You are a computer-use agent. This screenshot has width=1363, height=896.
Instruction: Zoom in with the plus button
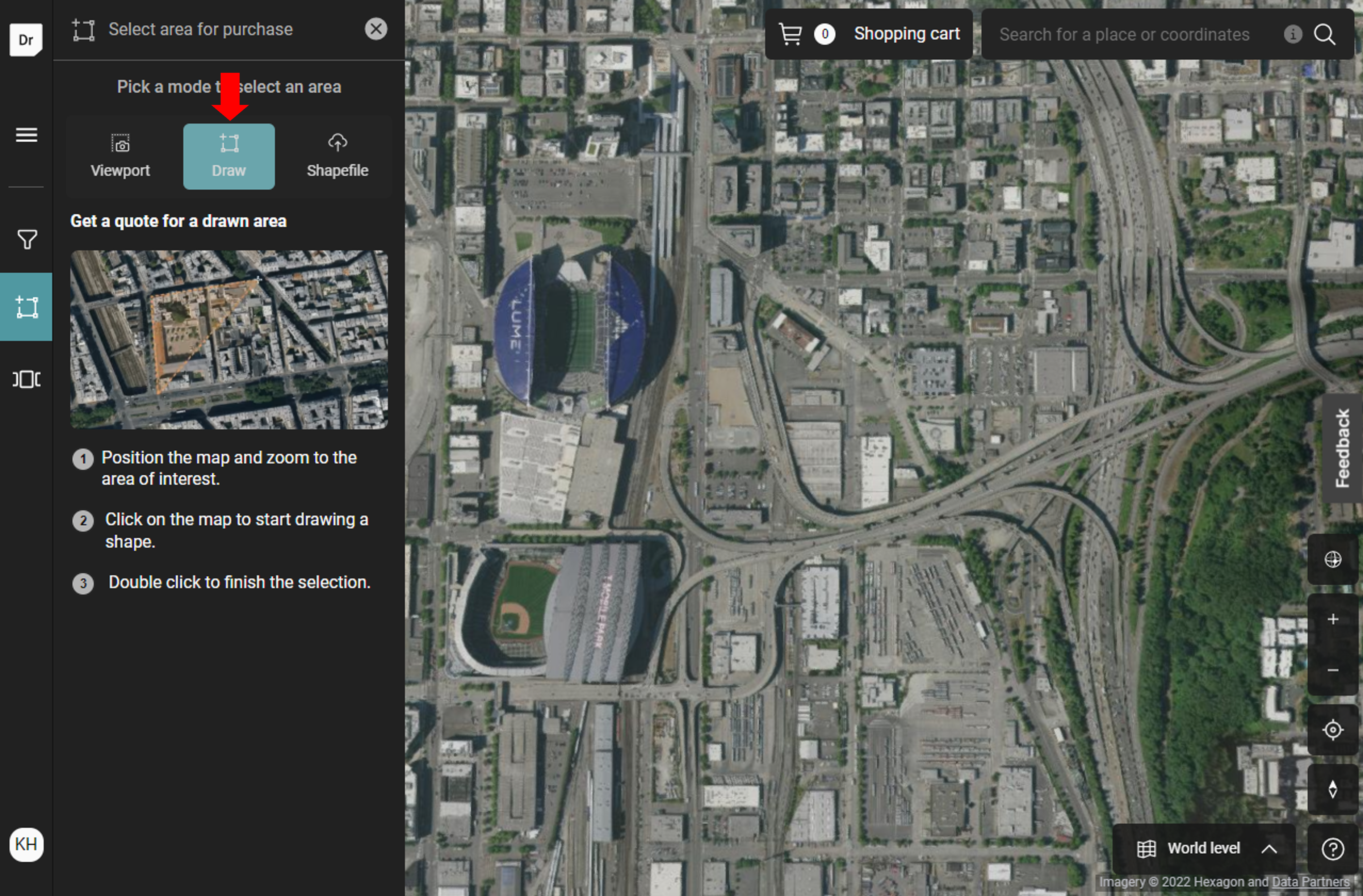pyautogui.click(x=1333, y=619)
